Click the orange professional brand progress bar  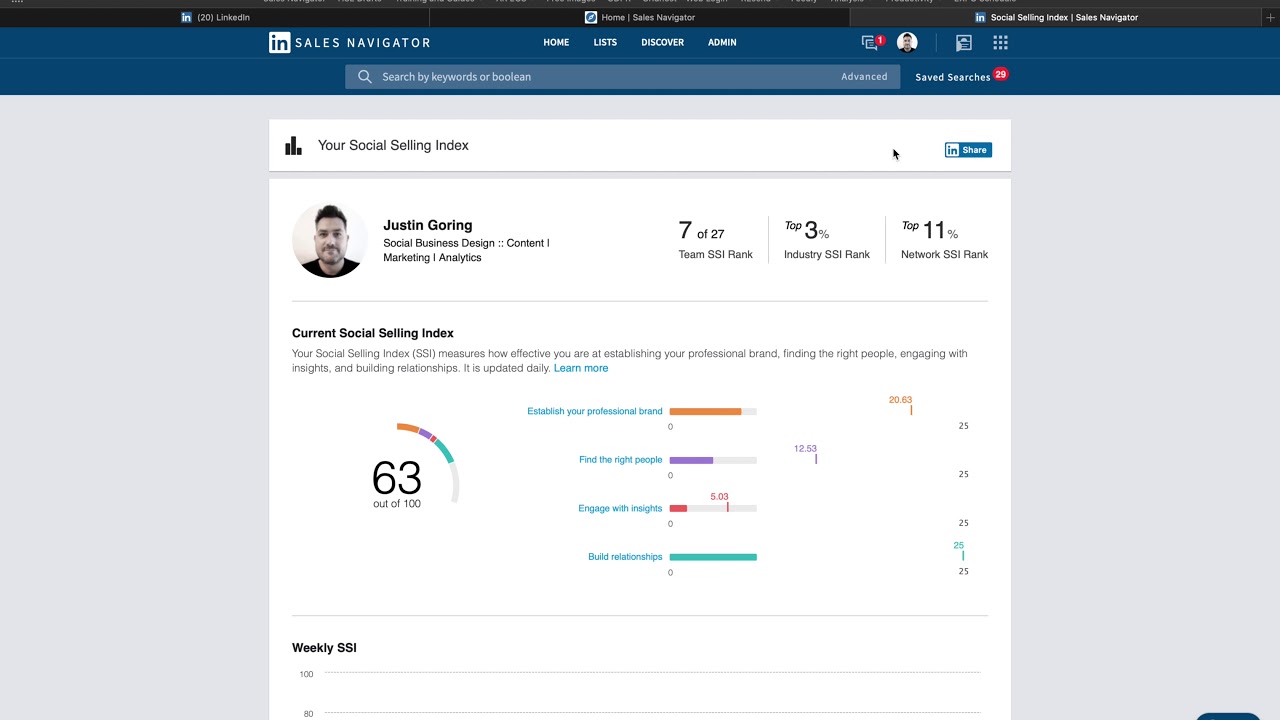point(705,411)
